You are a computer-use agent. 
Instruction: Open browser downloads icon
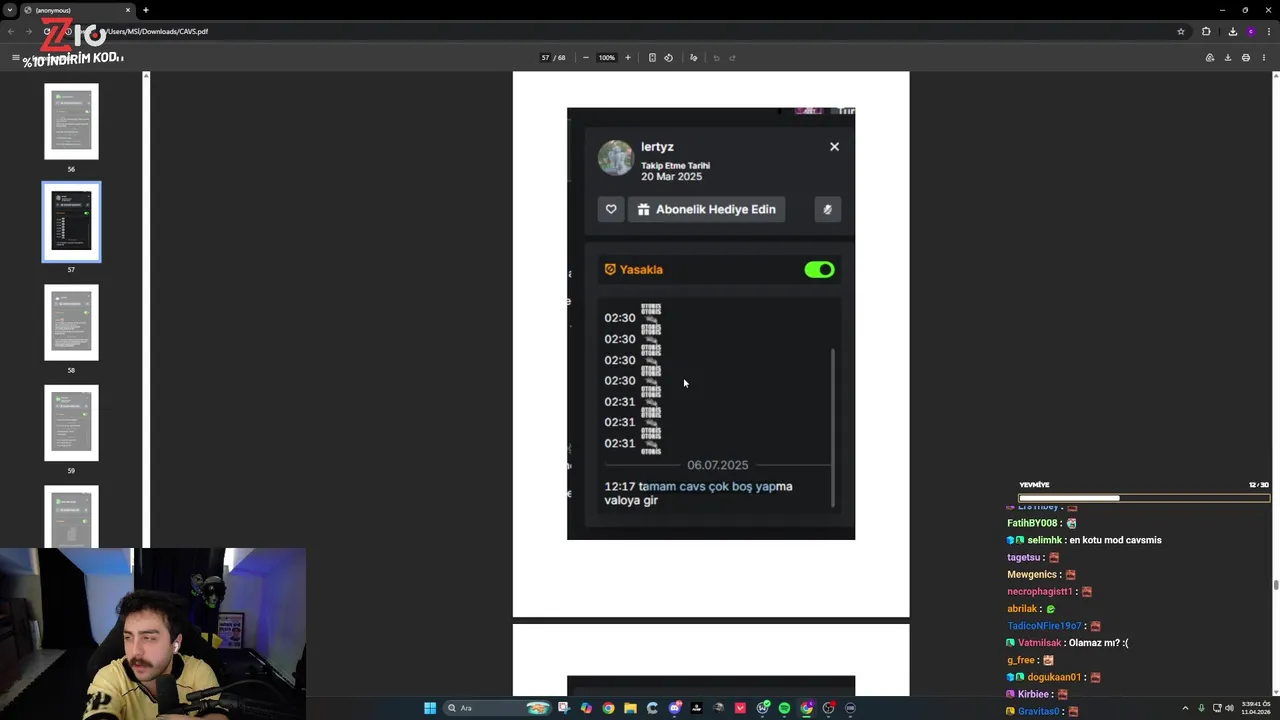pyautogui.click(x=1232, y=31)
